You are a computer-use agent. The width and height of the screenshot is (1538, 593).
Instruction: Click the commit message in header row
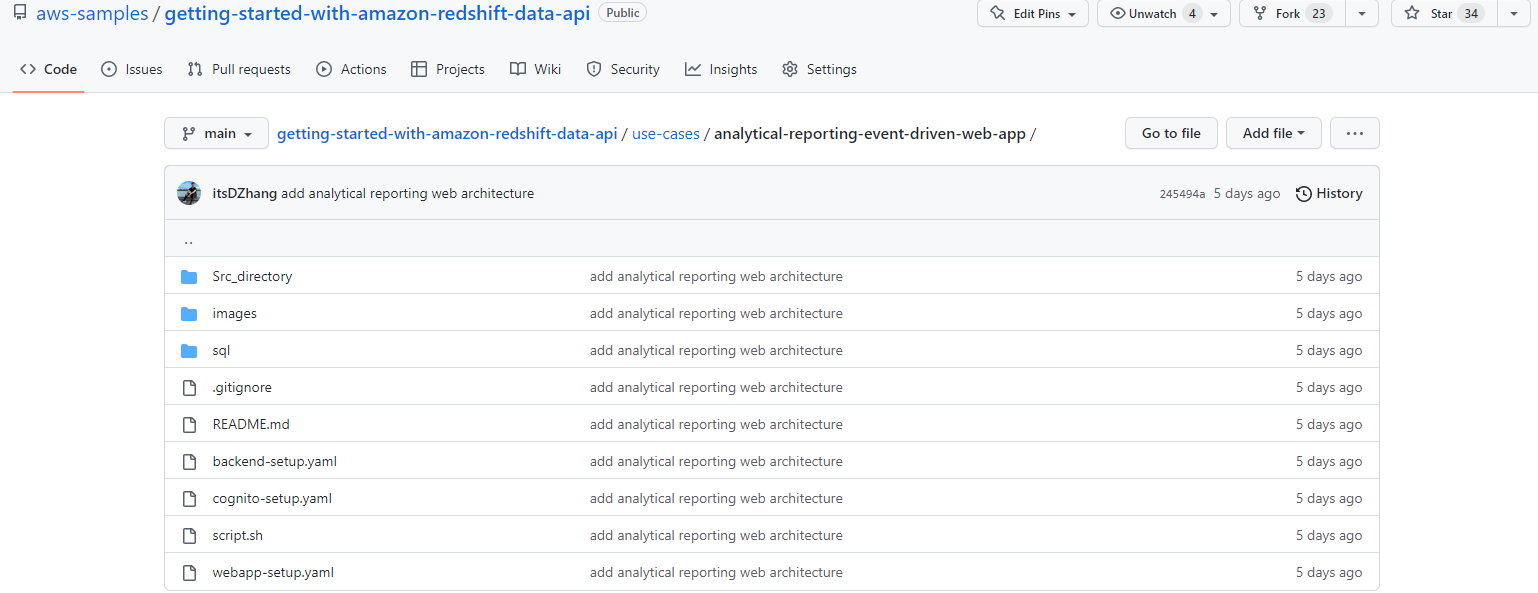point(408,193)
